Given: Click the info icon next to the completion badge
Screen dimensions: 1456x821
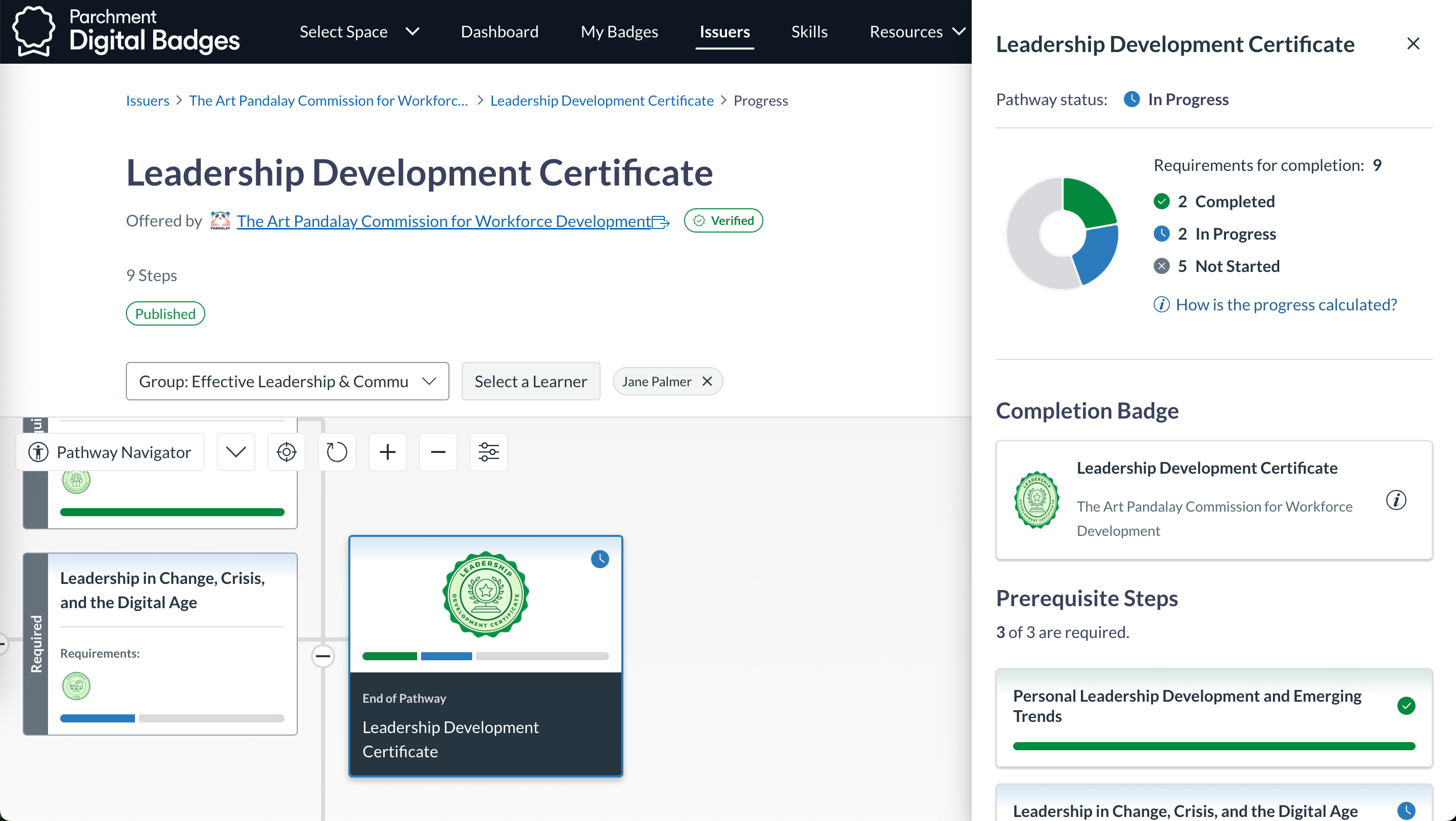Looking at the screenshot, I should coord(1396,500).
